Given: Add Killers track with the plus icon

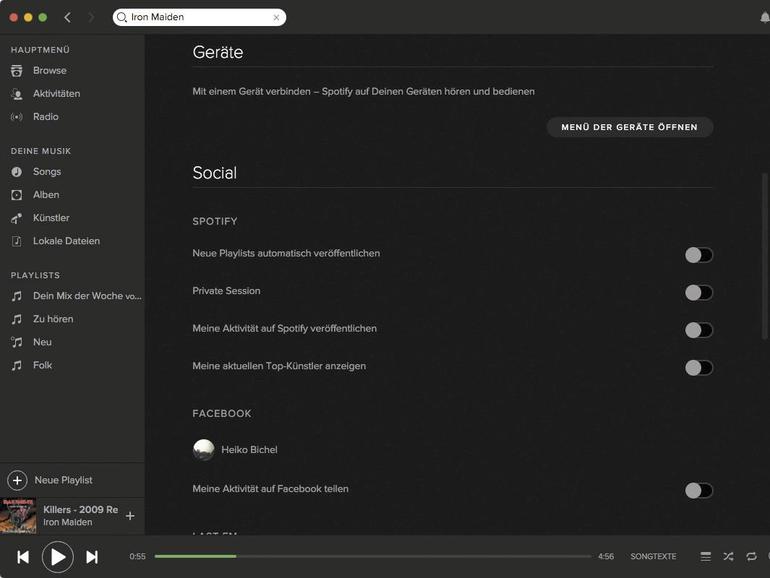Looking at the screenshot, I should 130,516.
